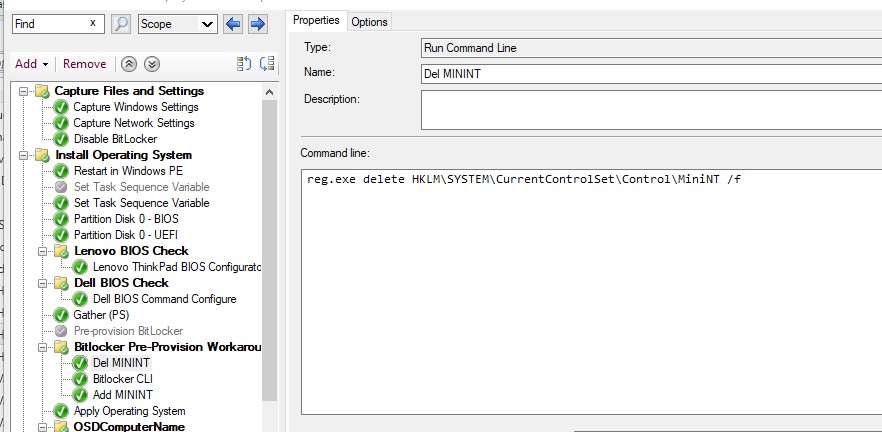Select the Apply Operating System step
This screenshot has height=432, width=882.
pos(128,411)
